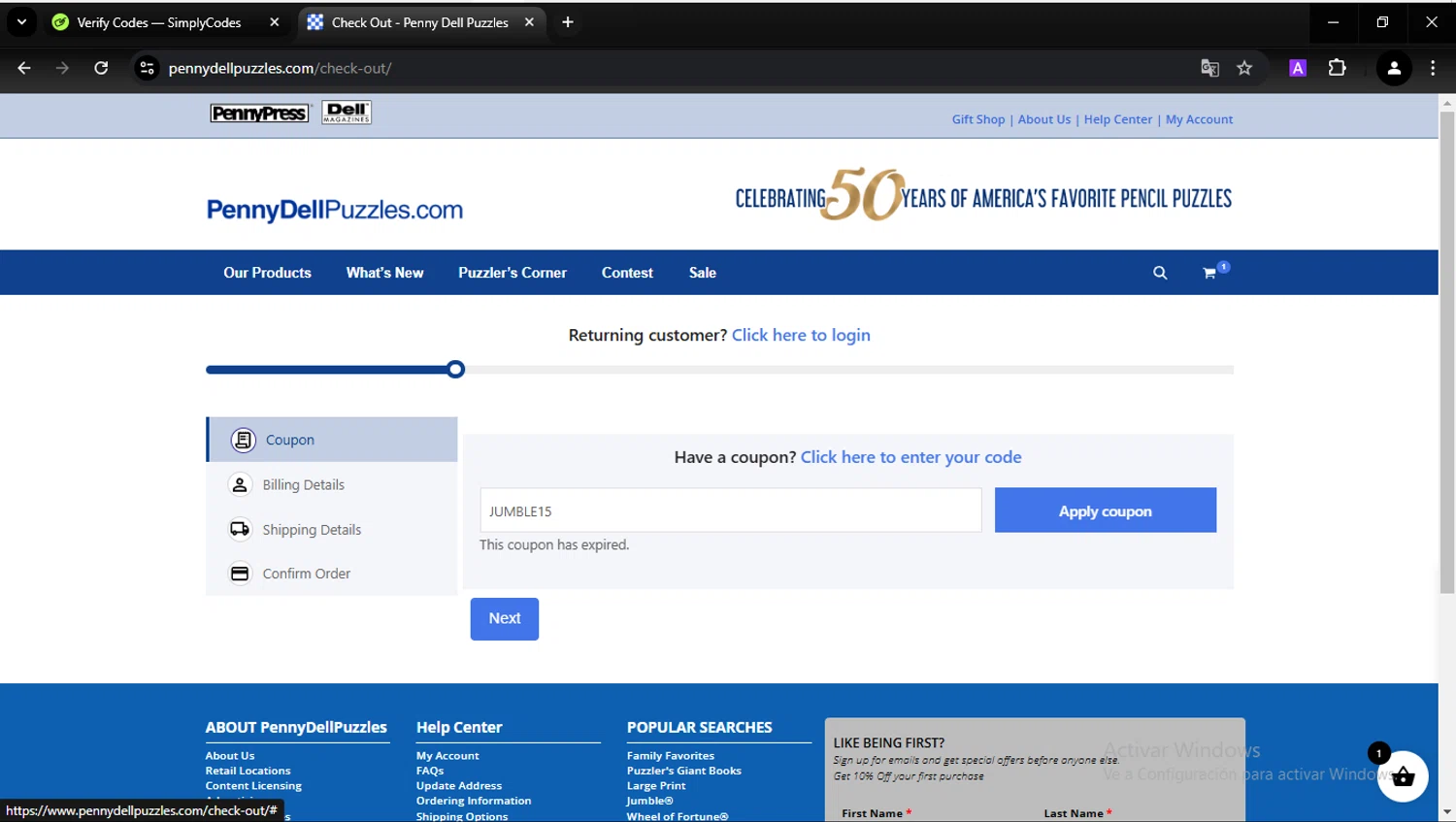The width and height of the screenshot is (1456, 822).
Task: Click the Apply coupon button
Action: pyautogui.click(x=1106, y=510)
